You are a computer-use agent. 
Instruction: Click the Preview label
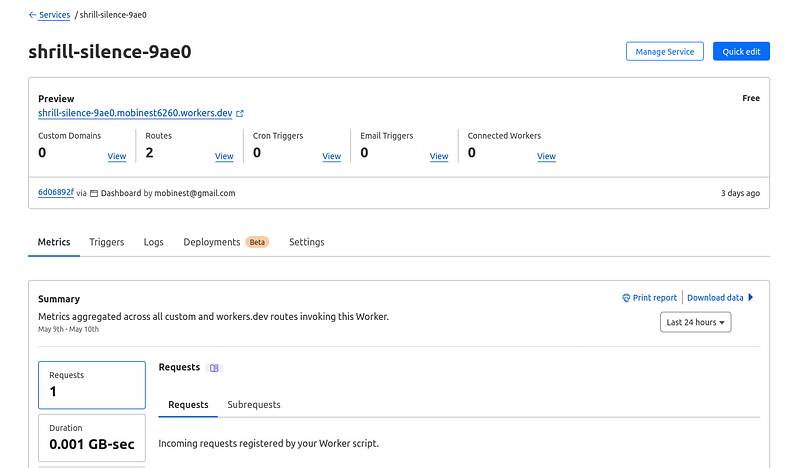click(56, 98)
